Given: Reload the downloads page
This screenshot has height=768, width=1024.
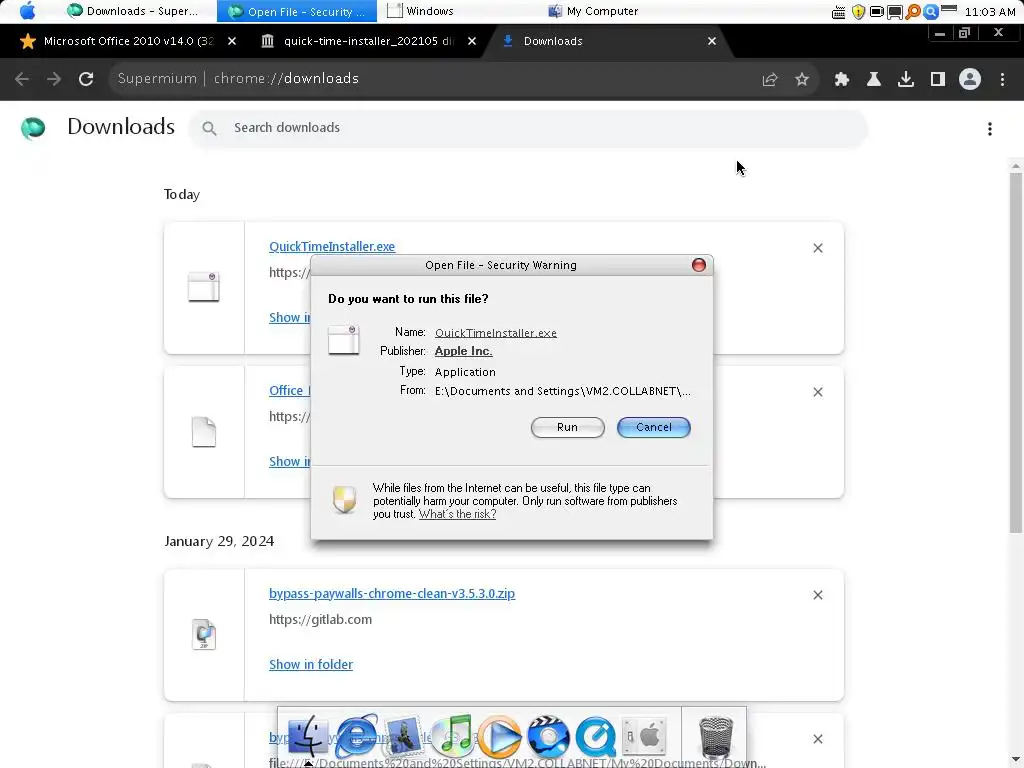Looking at the screenshot, I should pyautogui.click(x=86, y=79).
